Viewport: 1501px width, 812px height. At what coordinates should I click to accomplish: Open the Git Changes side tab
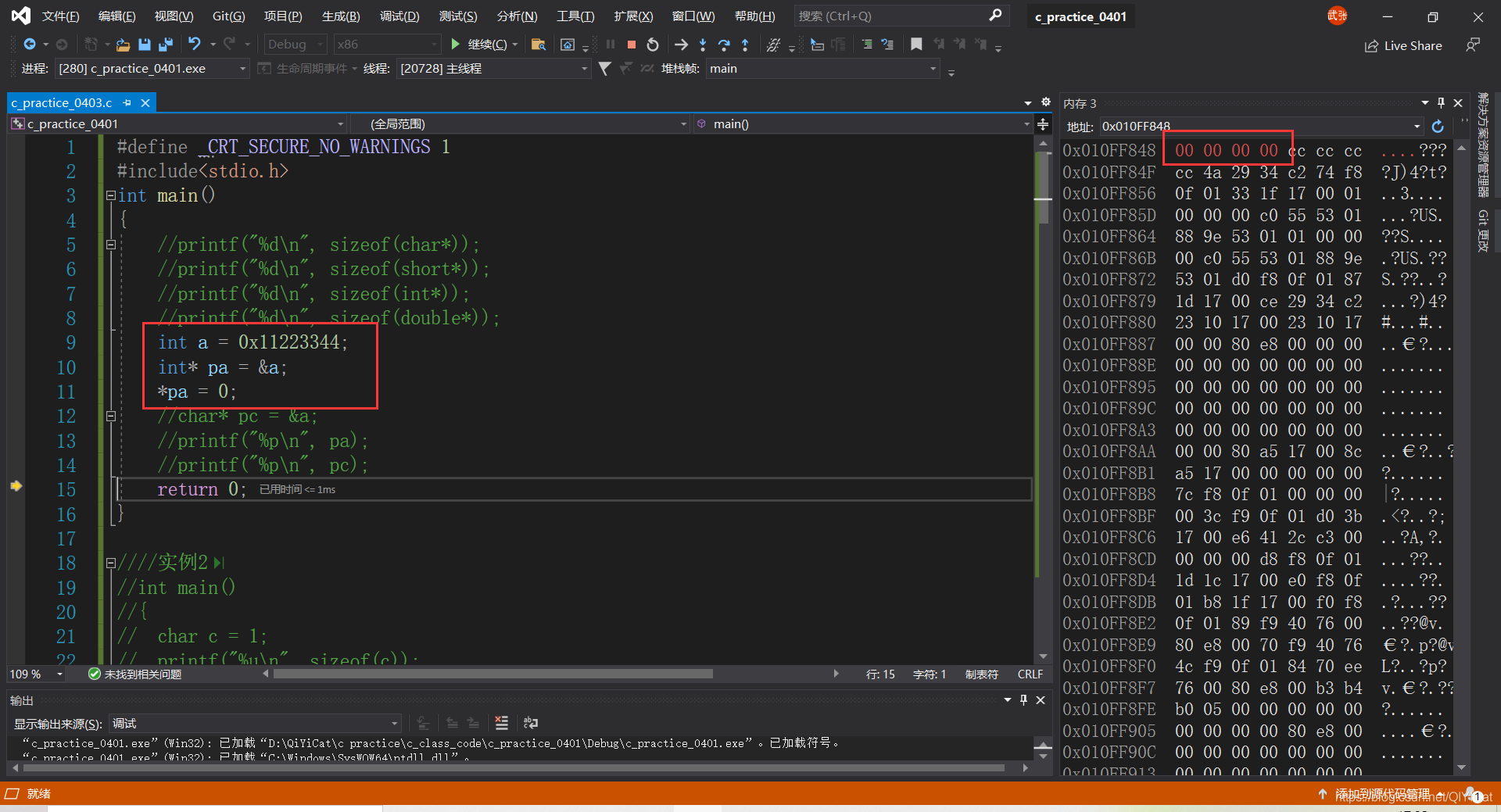pos(1482,231)
